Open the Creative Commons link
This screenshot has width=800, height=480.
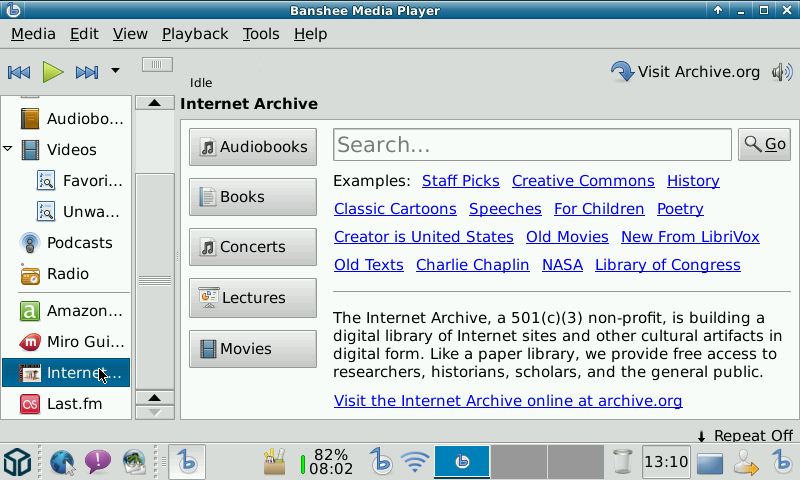pos(583,181)
